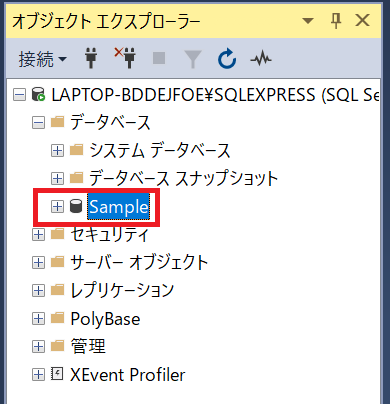The width and height of the screenshot is (390, 404).
Task: Collapse the LAPTOP-BDDEJFOE server node
Action: click(19, 95)
